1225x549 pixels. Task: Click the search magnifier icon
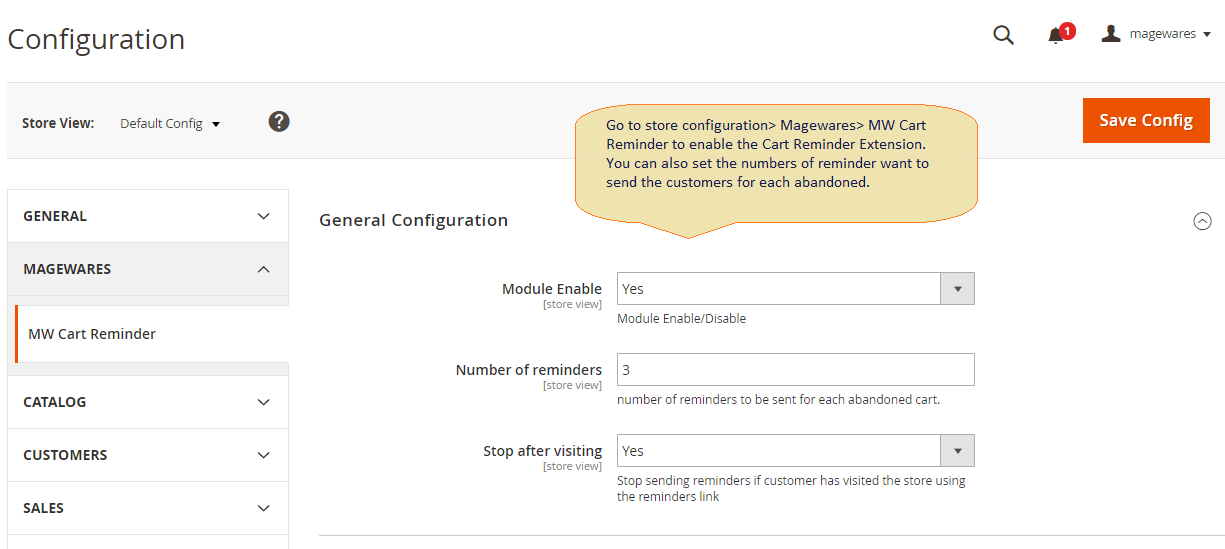click(1003, 35)
